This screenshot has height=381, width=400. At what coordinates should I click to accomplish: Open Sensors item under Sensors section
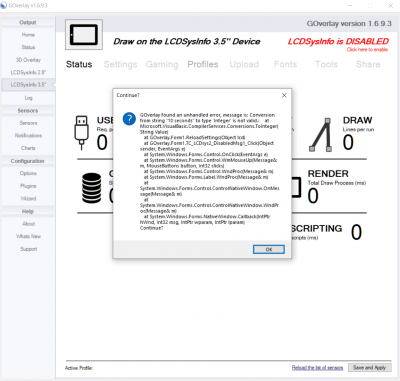coord(28,123)
